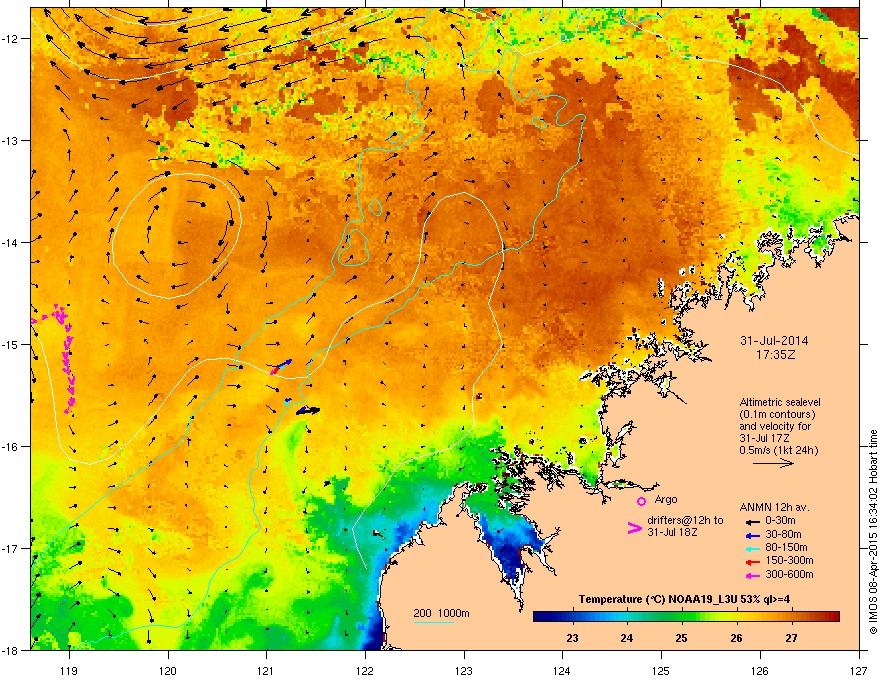This screenshot has height=680, width=880.
Task: Click the 0.5m/s velocity scale arrow
Action: point(773,463)
